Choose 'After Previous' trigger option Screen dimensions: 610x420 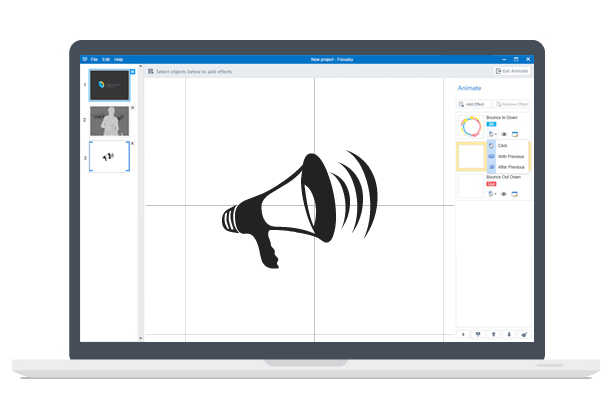pos(509,167)
